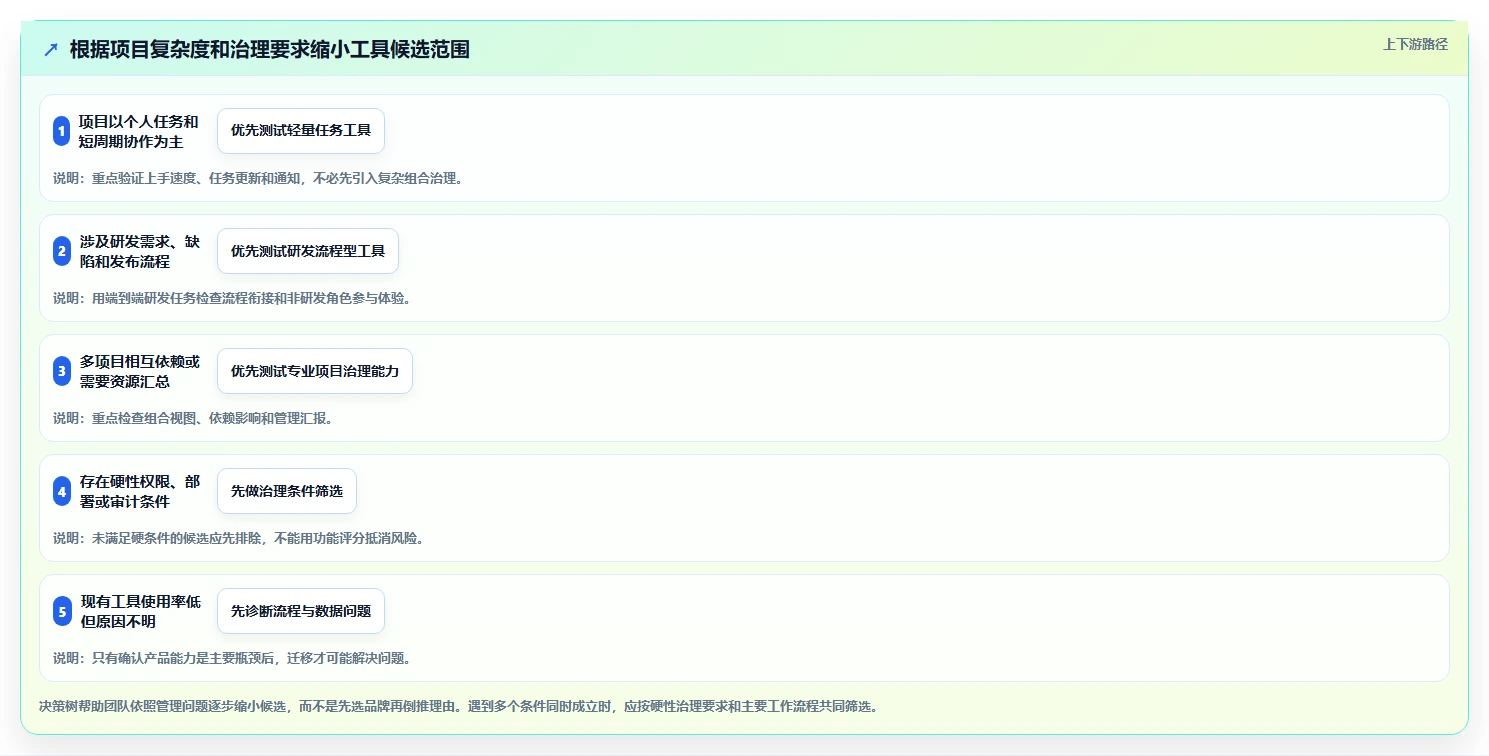Choose the 优先测试专业项目治理能力 button

315,371
